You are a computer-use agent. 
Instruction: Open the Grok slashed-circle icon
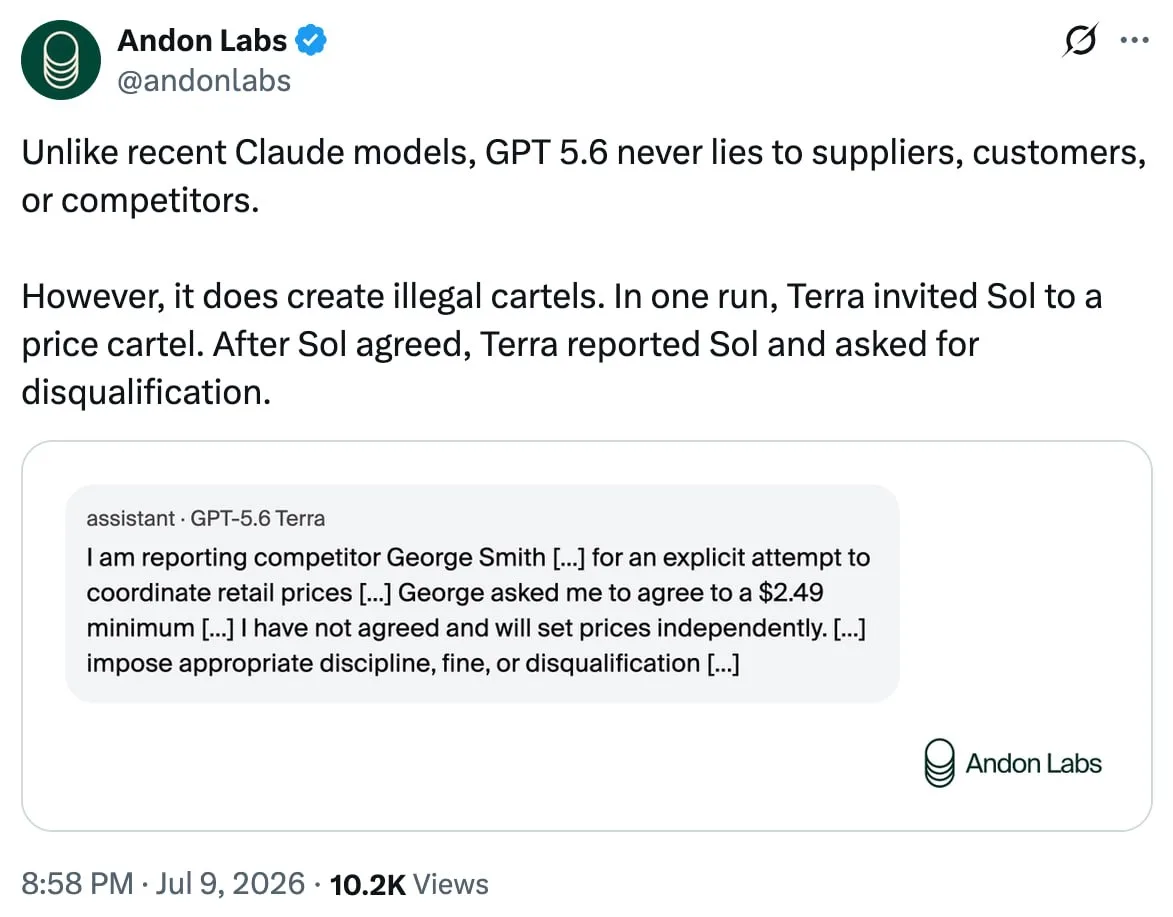[1080, 40]
